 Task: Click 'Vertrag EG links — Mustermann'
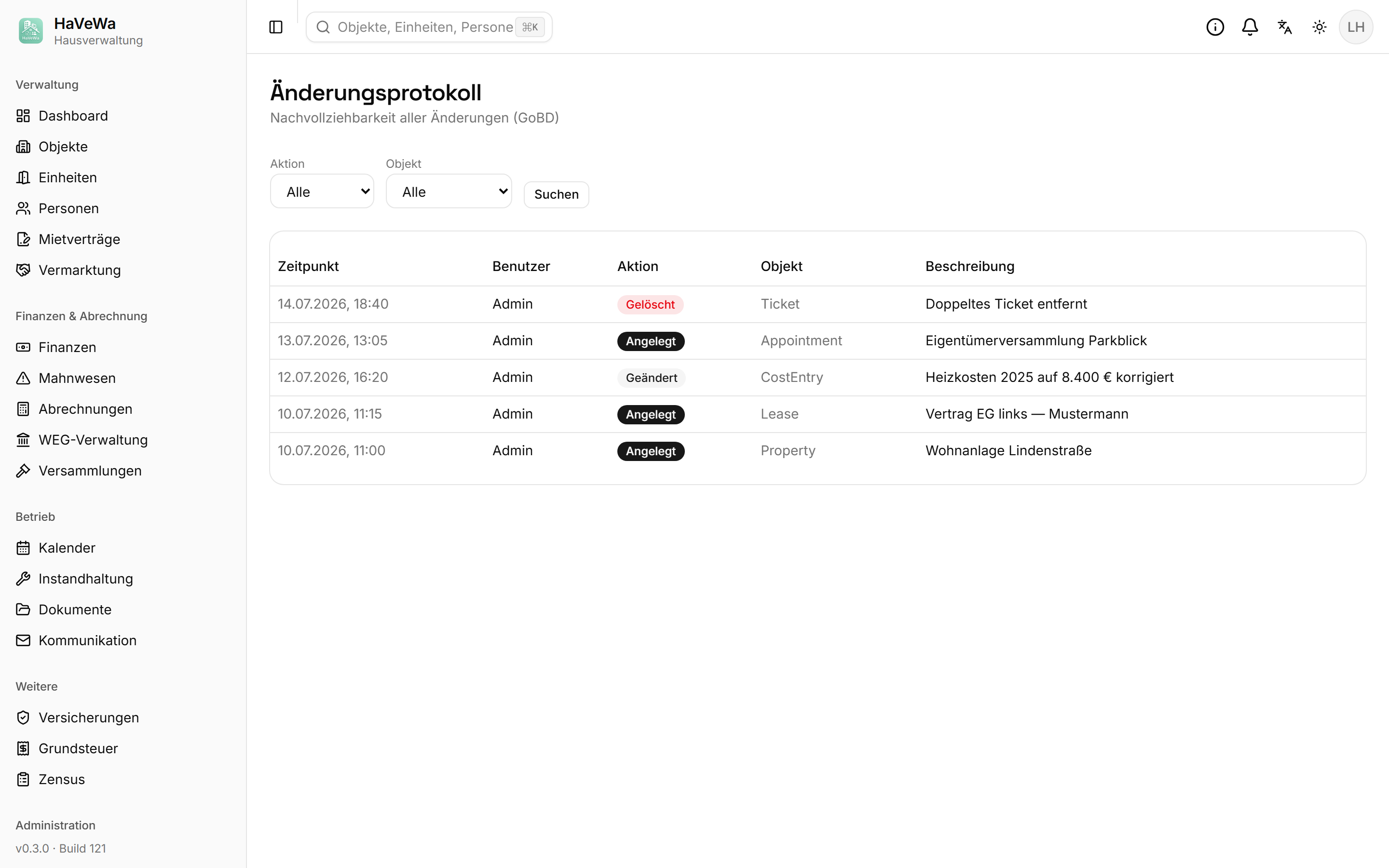pyautogui.click(x=1027, y=414)
